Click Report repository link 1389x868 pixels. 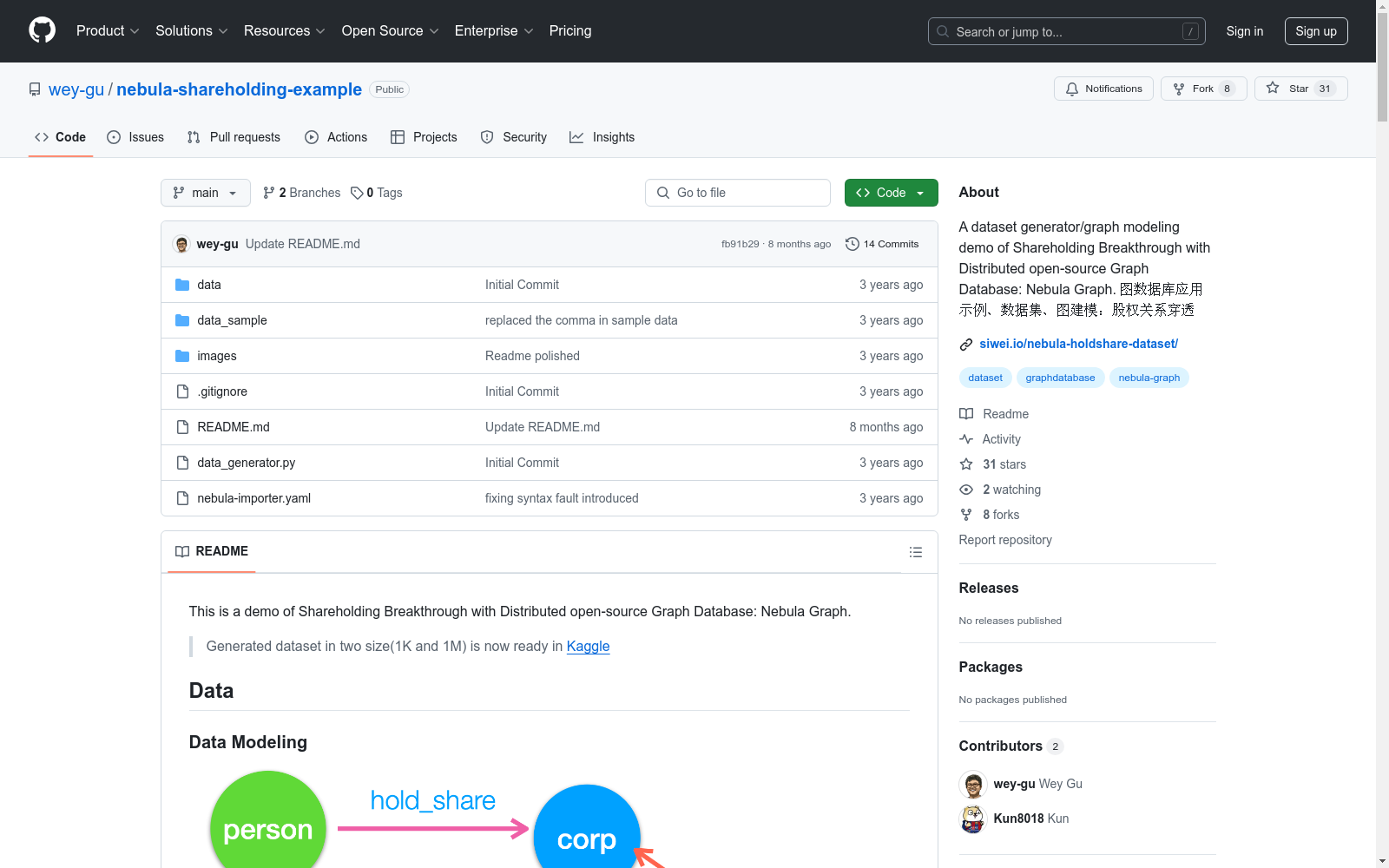coord(1005,540)
